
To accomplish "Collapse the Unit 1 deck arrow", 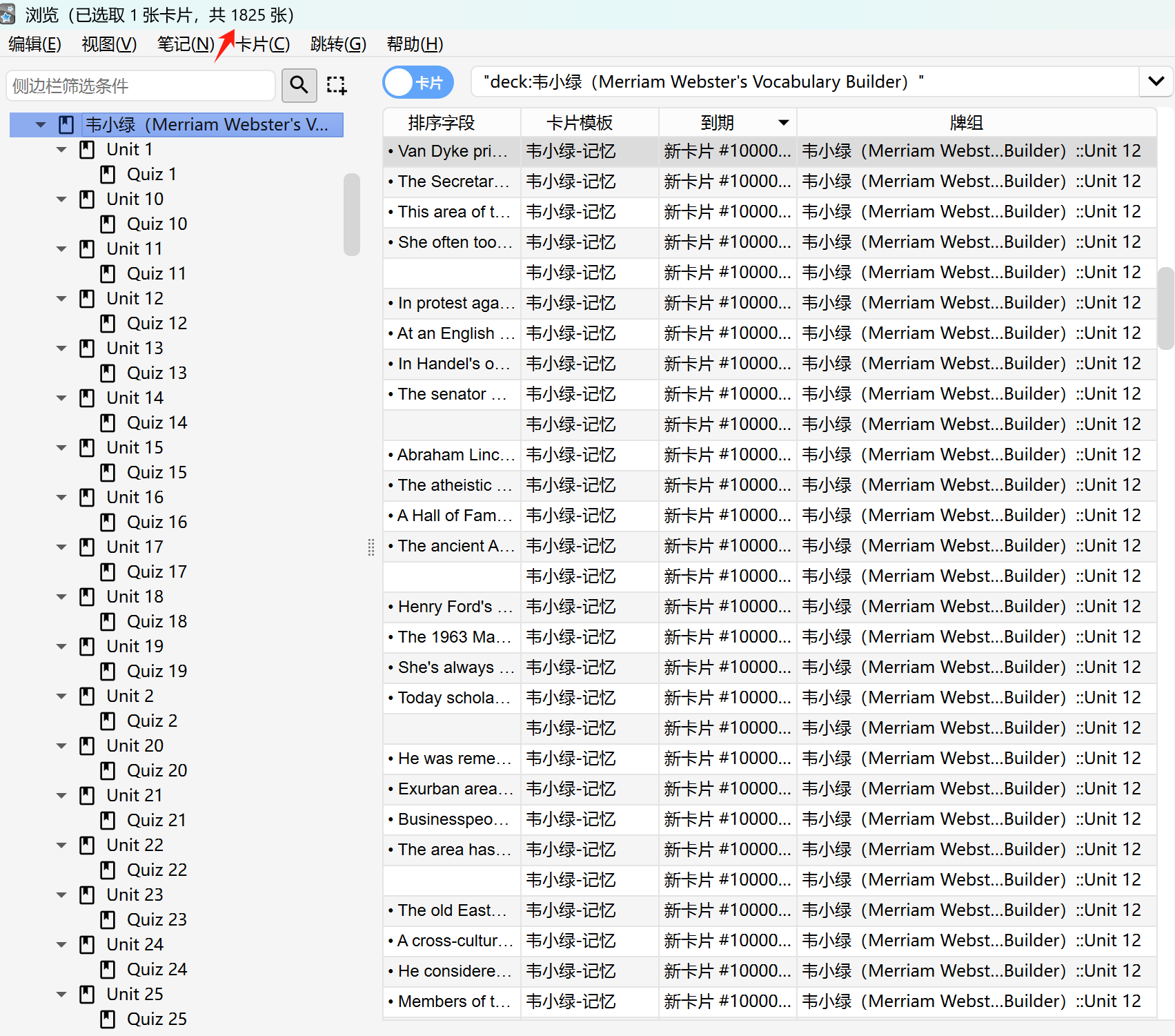I will pyautogui.click(x=61, y=150).
